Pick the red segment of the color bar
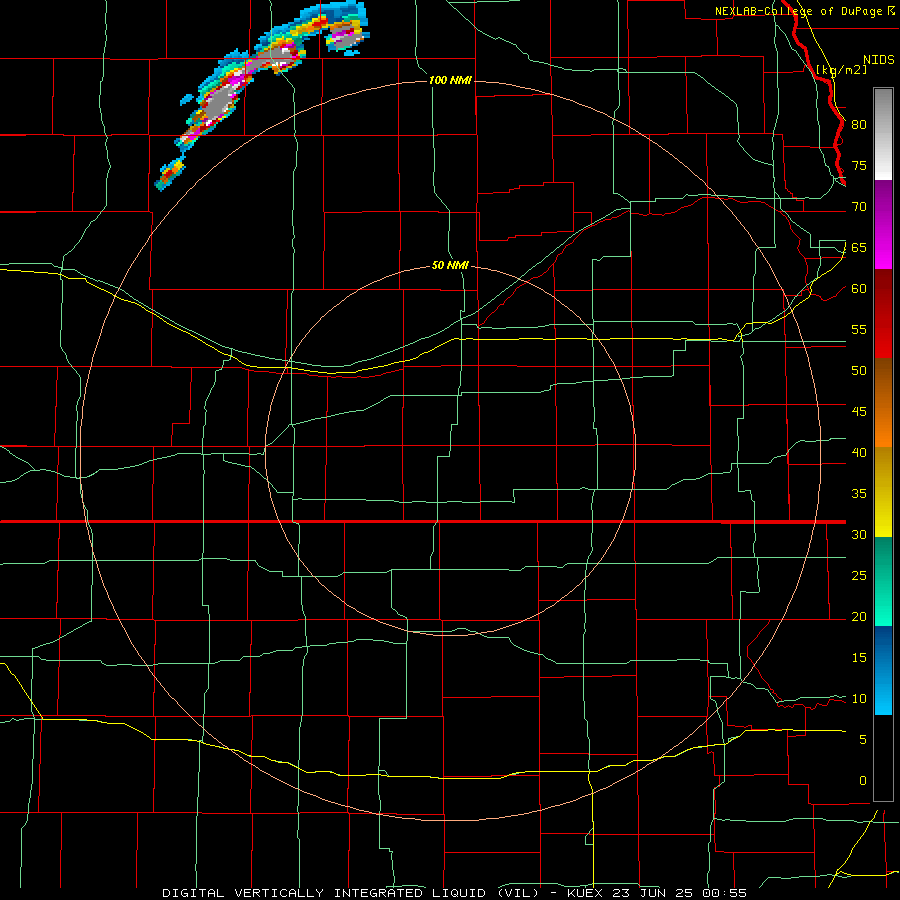Image resolution: width=900 pixels, height=900 pixels. (x=883, y=314)
